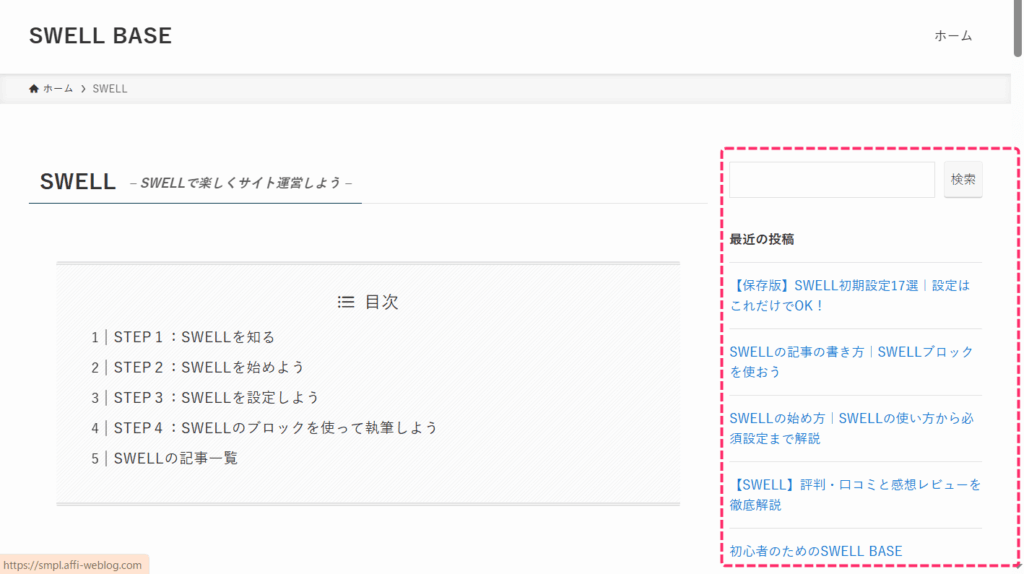Open SWELLの記事の書き方 post
This screenshot has width=1024, height=574.
(x=852, y=362)
